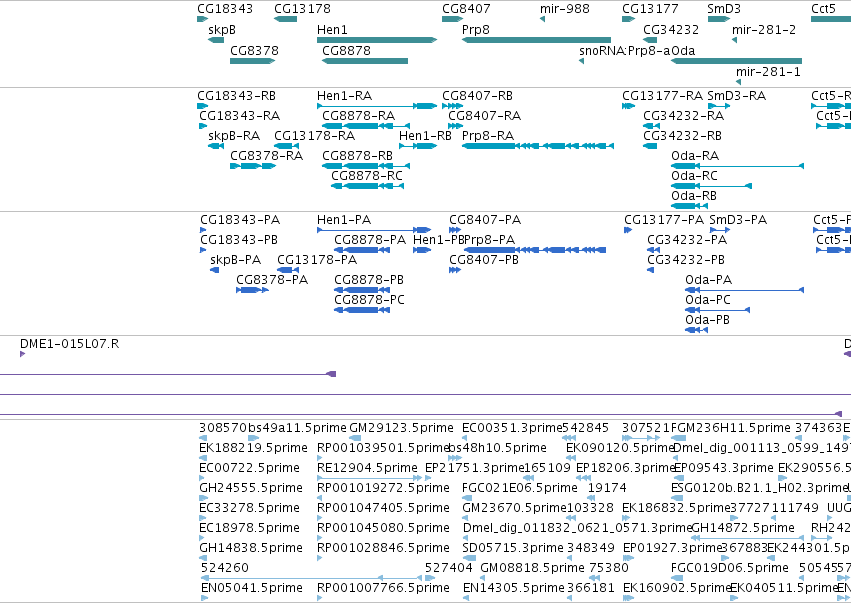The width and height of the screenshot is (851, 603).
Task: Select the Prp8-PA coding sequence glyph
Action: pos(535,250)
